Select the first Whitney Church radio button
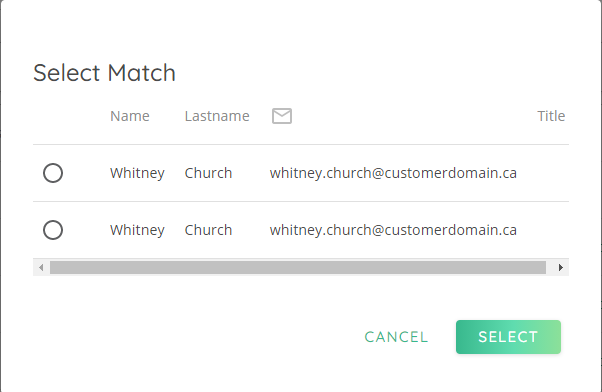Viewport: 602px width, 392px height. tap(53, 173)
